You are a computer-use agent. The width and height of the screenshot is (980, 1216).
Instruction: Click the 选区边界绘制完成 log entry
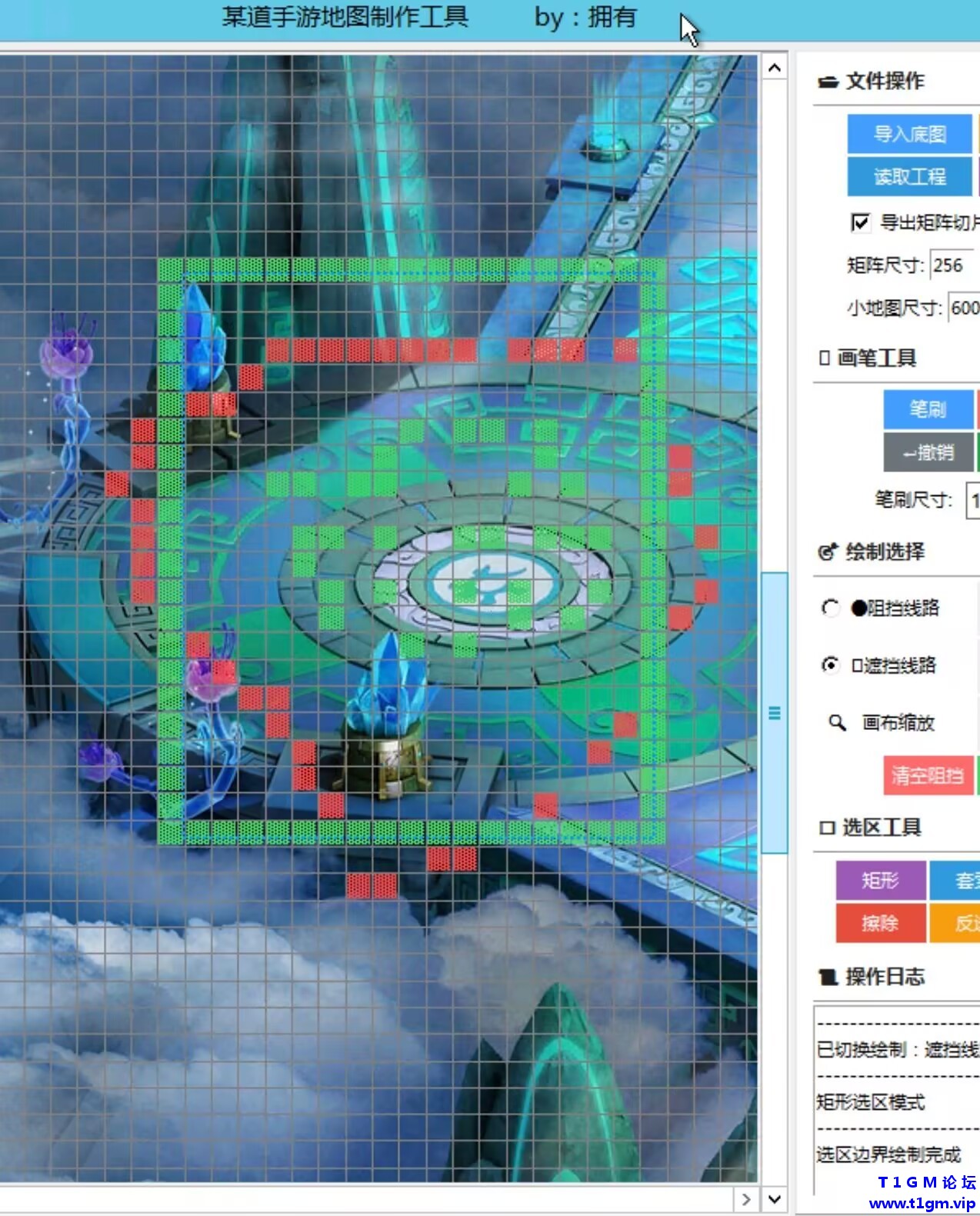(888, 1154)
